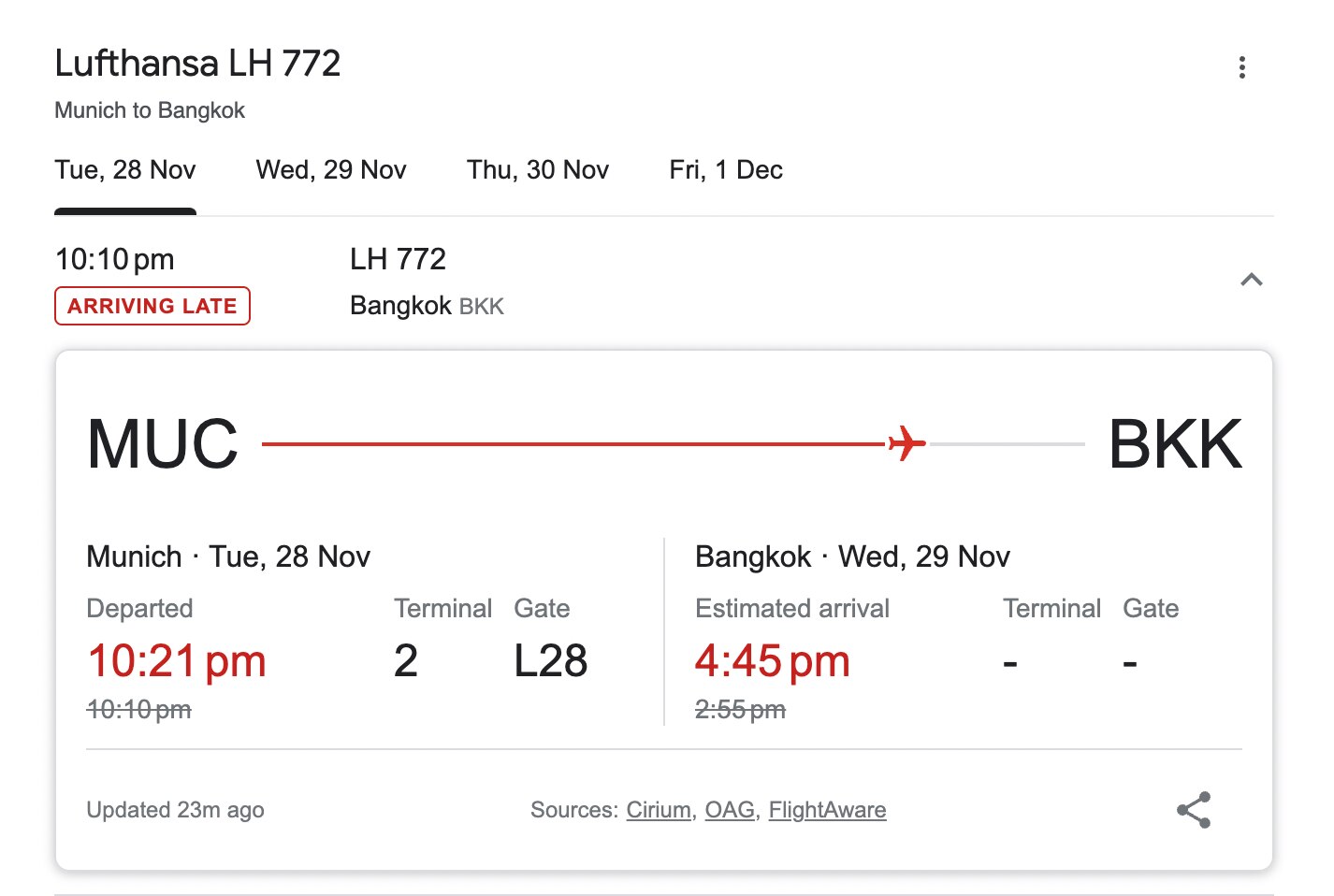This screenshot has height=896, width=1334.
Task: Open the OAG source link
Action: pos(730,810)
